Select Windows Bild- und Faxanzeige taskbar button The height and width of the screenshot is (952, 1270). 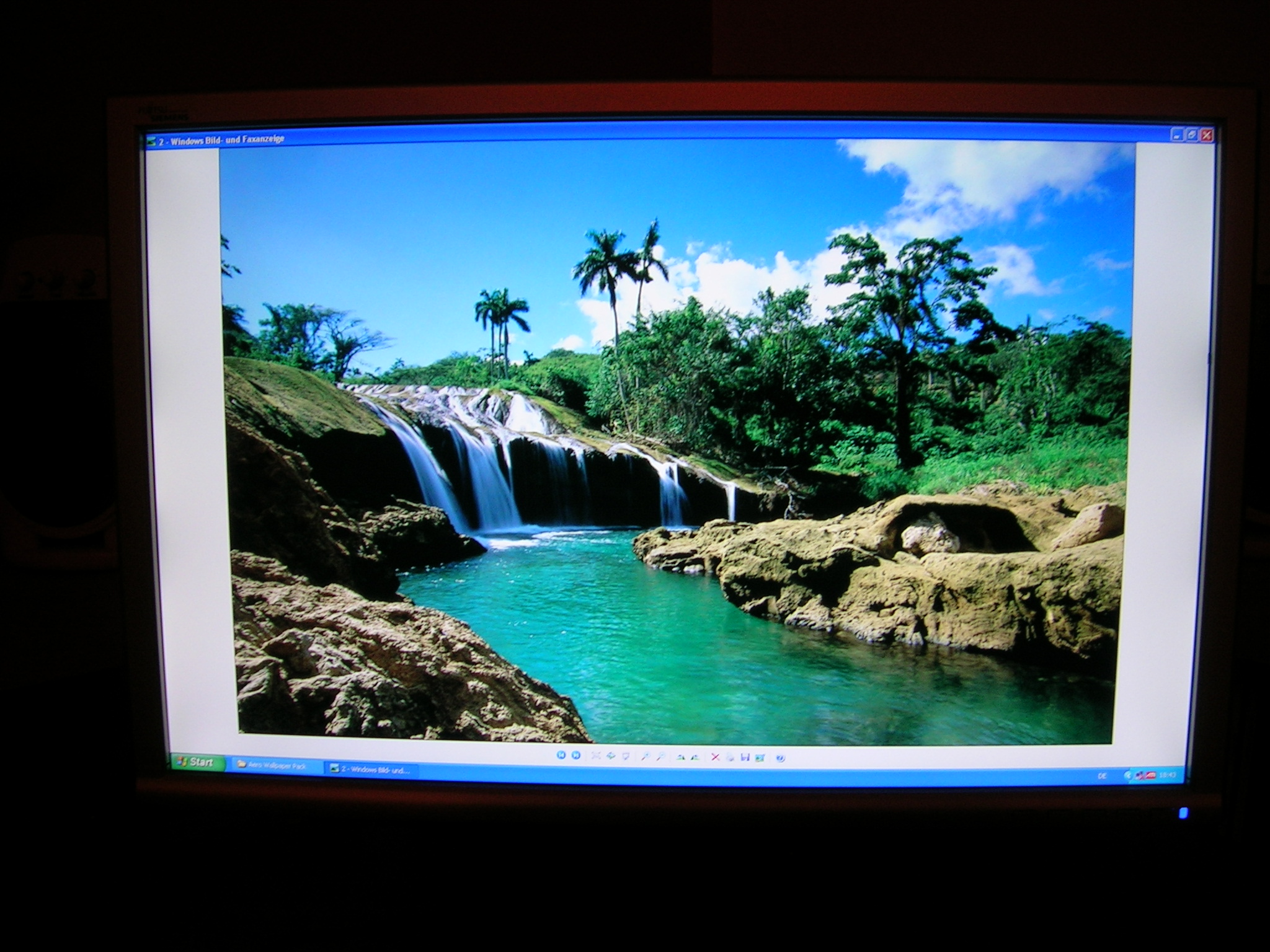(372, 770)
